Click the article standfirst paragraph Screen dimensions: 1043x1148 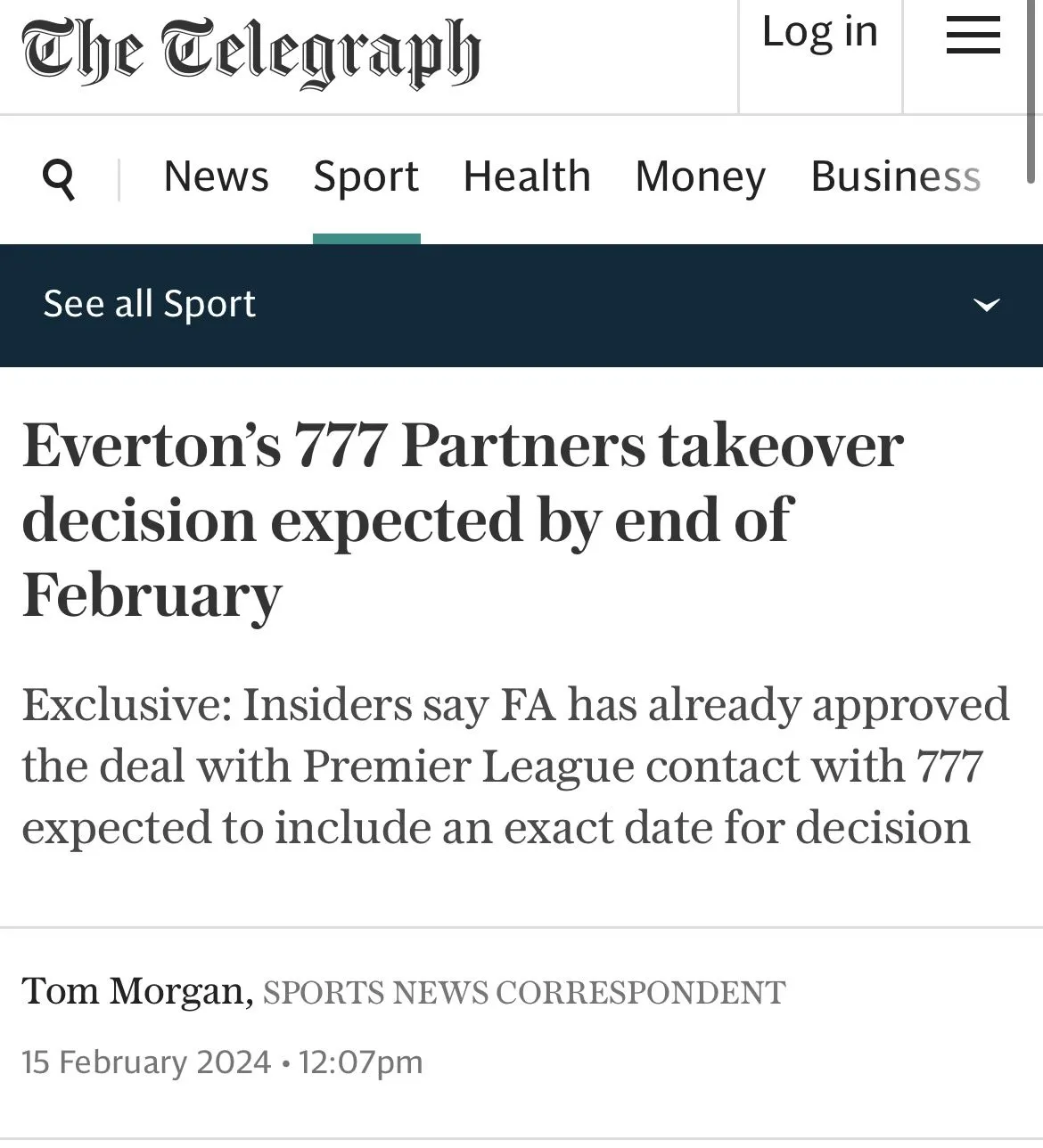coord(515,766)
